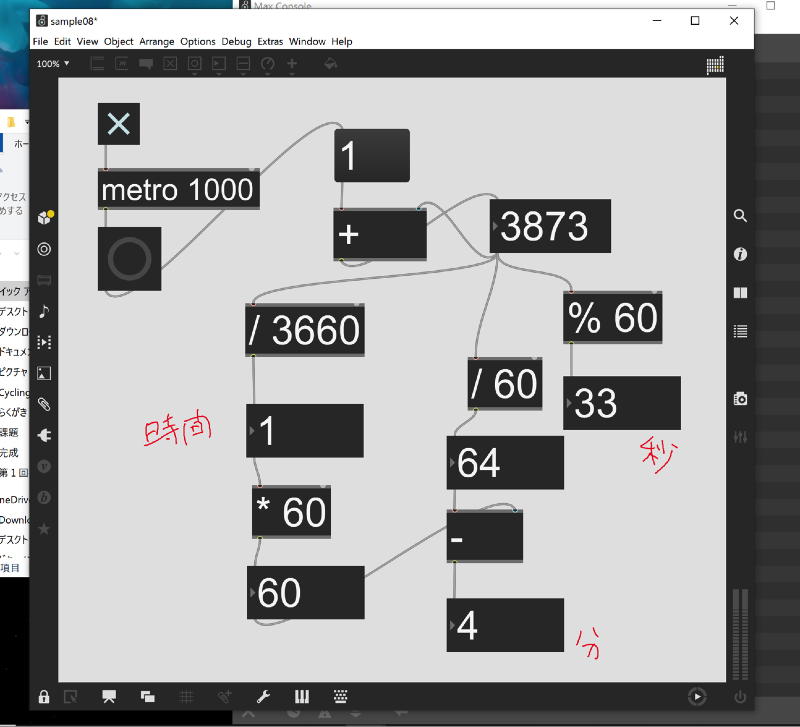Open the Help menu
The width and height of the screenshot is (800, 727).
coord(342,41)
